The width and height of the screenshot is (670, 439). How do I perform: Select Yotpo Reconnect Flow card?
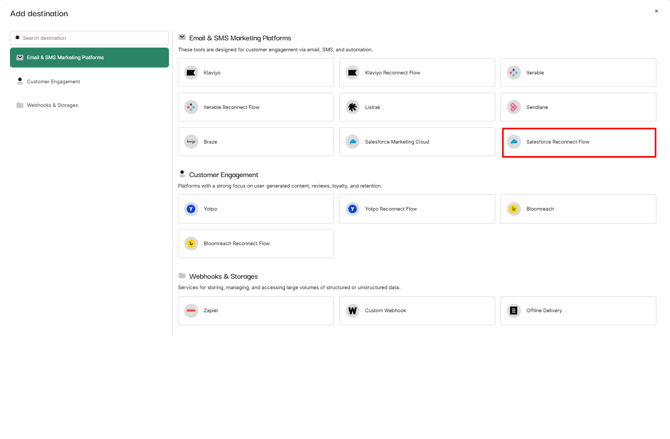417,209
